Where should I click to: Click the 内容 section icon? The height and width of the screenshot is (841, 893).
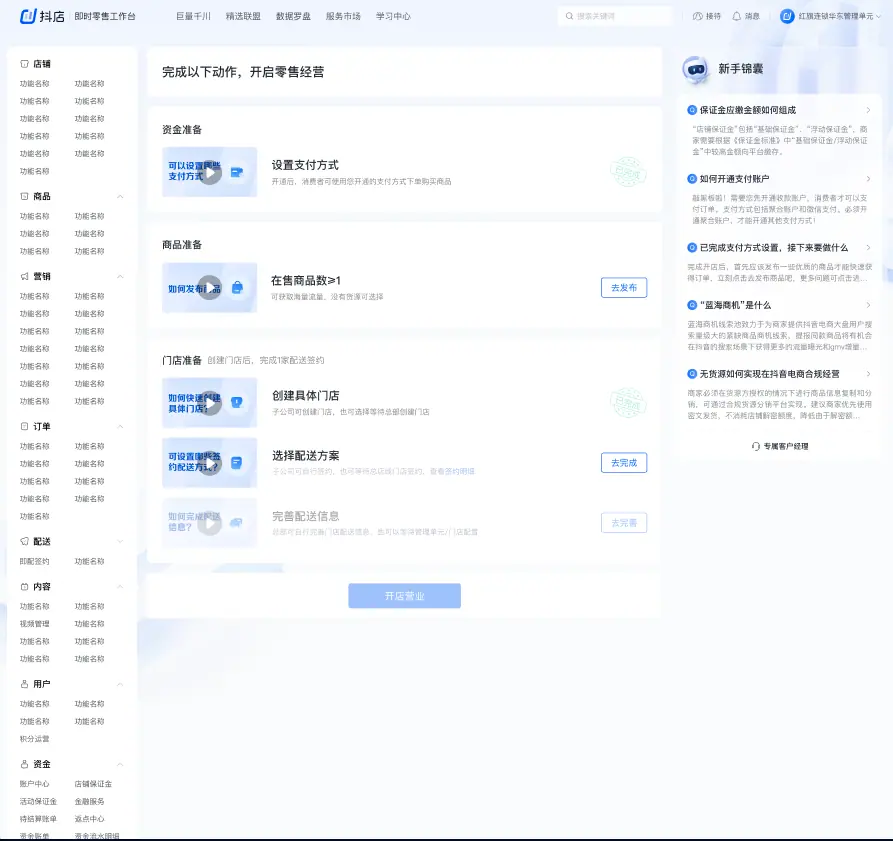pyautogui.click(x=24, y=586)
